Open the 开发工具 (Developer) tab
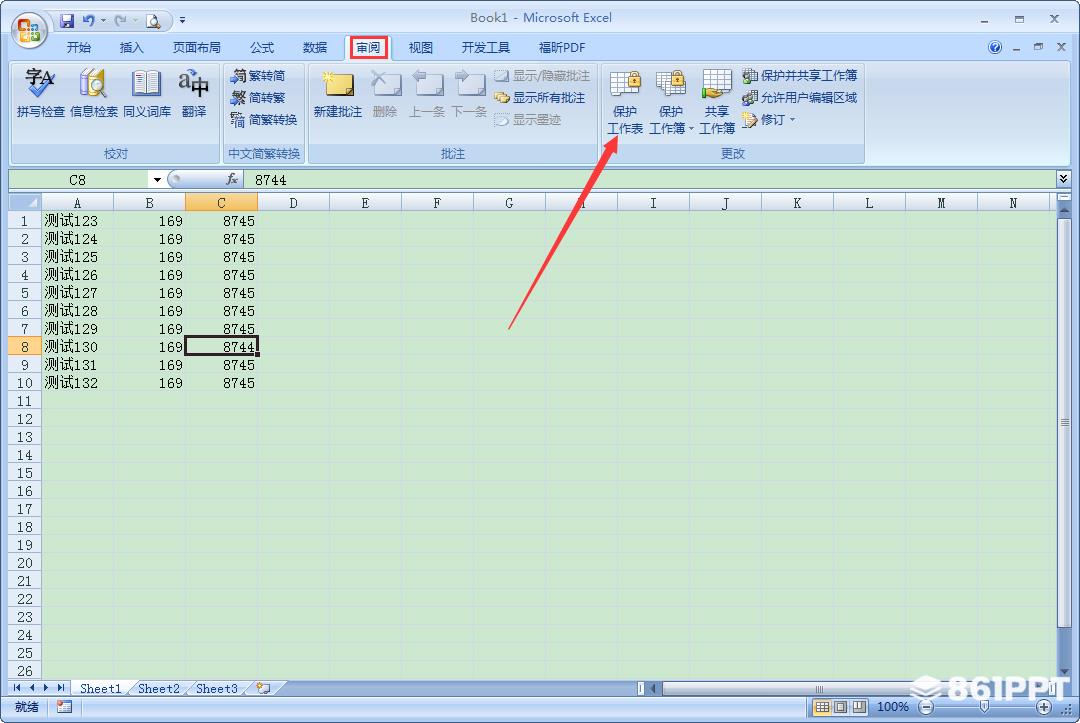This screenshot has width=1080, height=723. (x=486, y=48)
